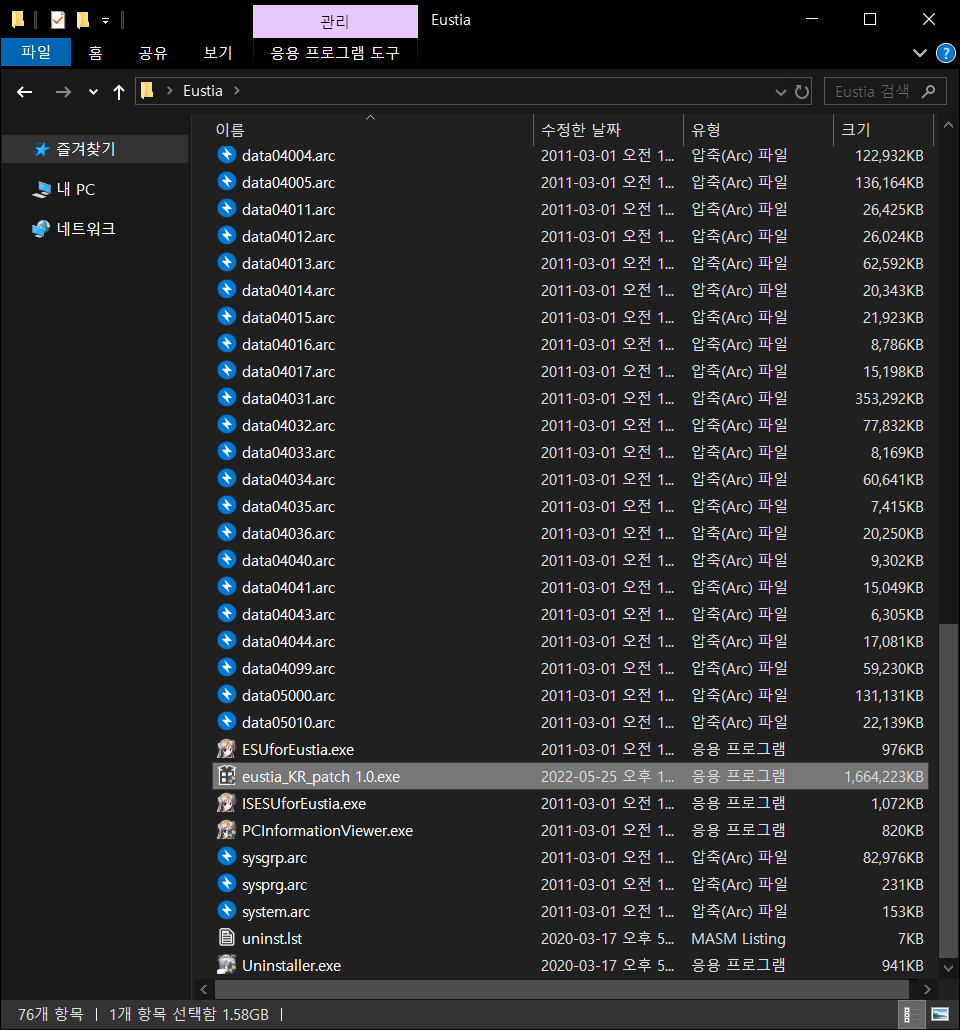The height and width of the screenshot is (1030, 960).
Task: Click the sysgrp.arc archive icon
Action: coord(227,857)
